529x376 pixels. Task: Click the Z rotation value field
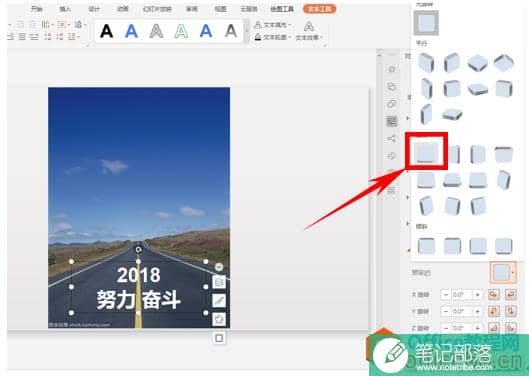pos(462,328)
